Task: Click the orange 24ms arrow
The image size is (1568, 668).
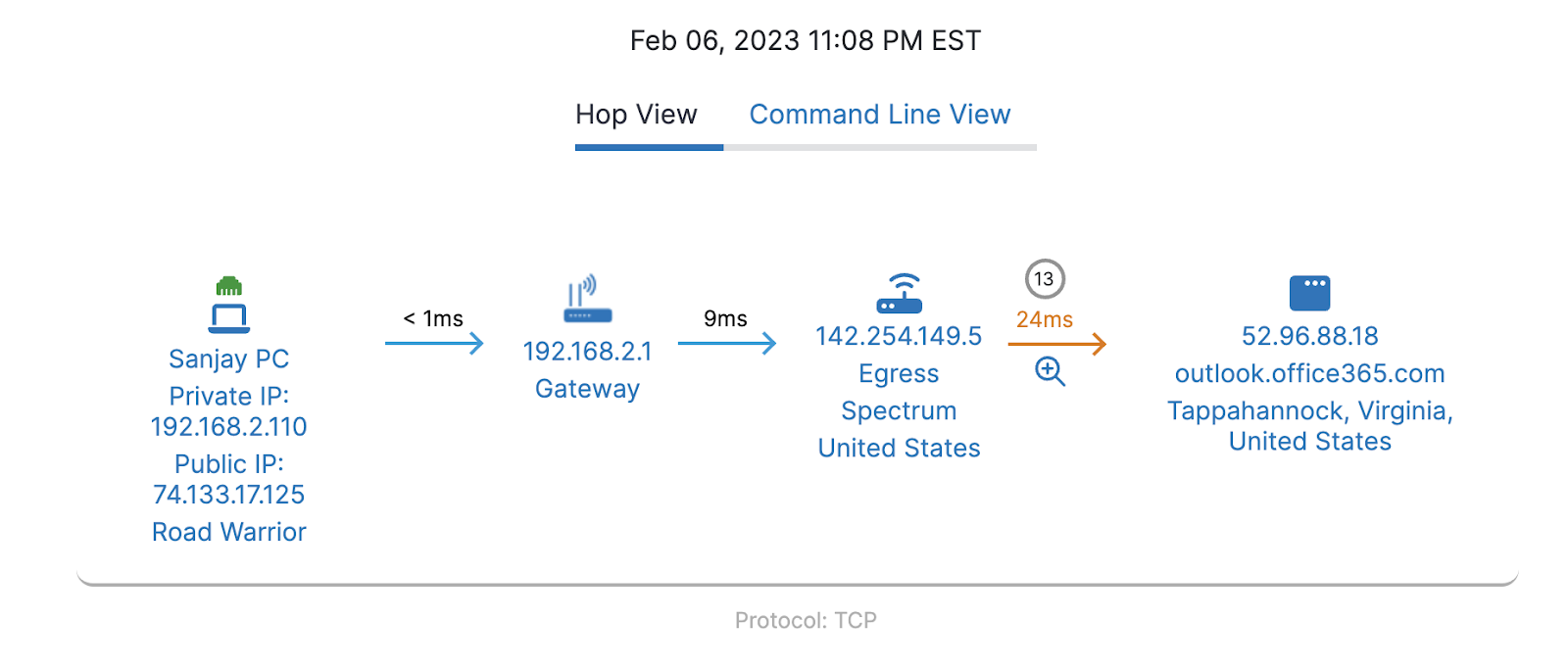Action: point(1056,344)
